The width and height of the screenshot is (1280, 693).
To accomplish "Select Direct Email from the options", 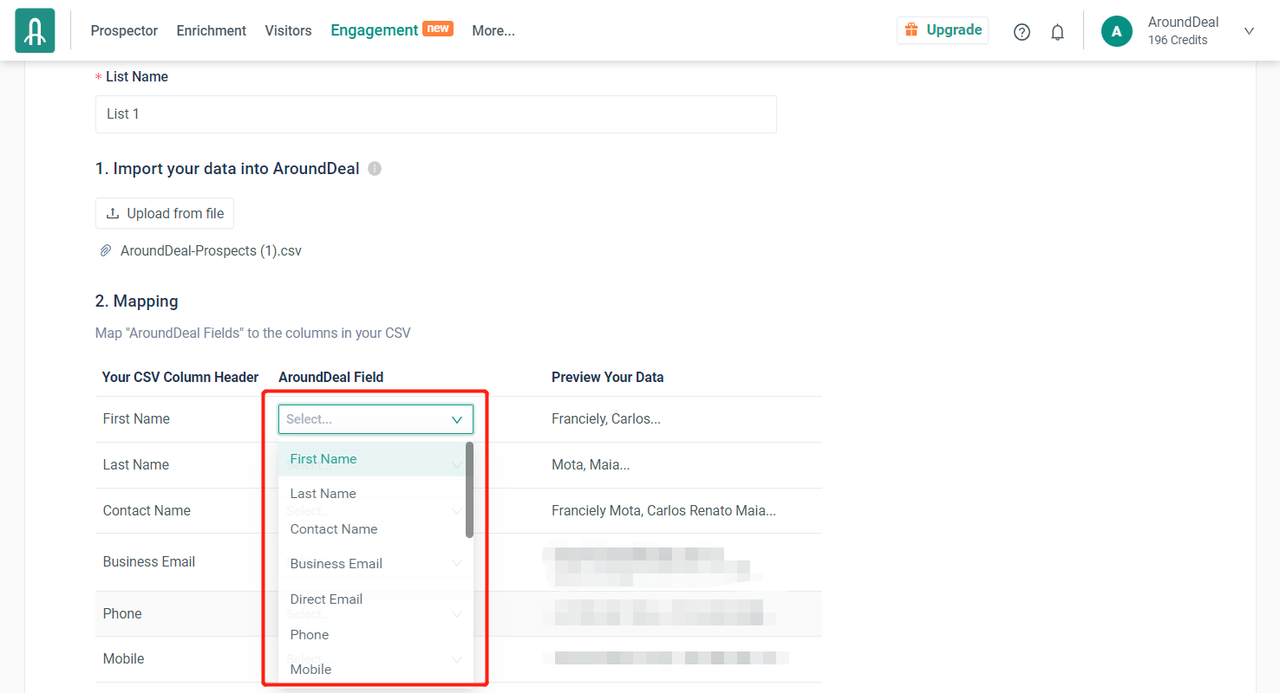I will 326,599.
